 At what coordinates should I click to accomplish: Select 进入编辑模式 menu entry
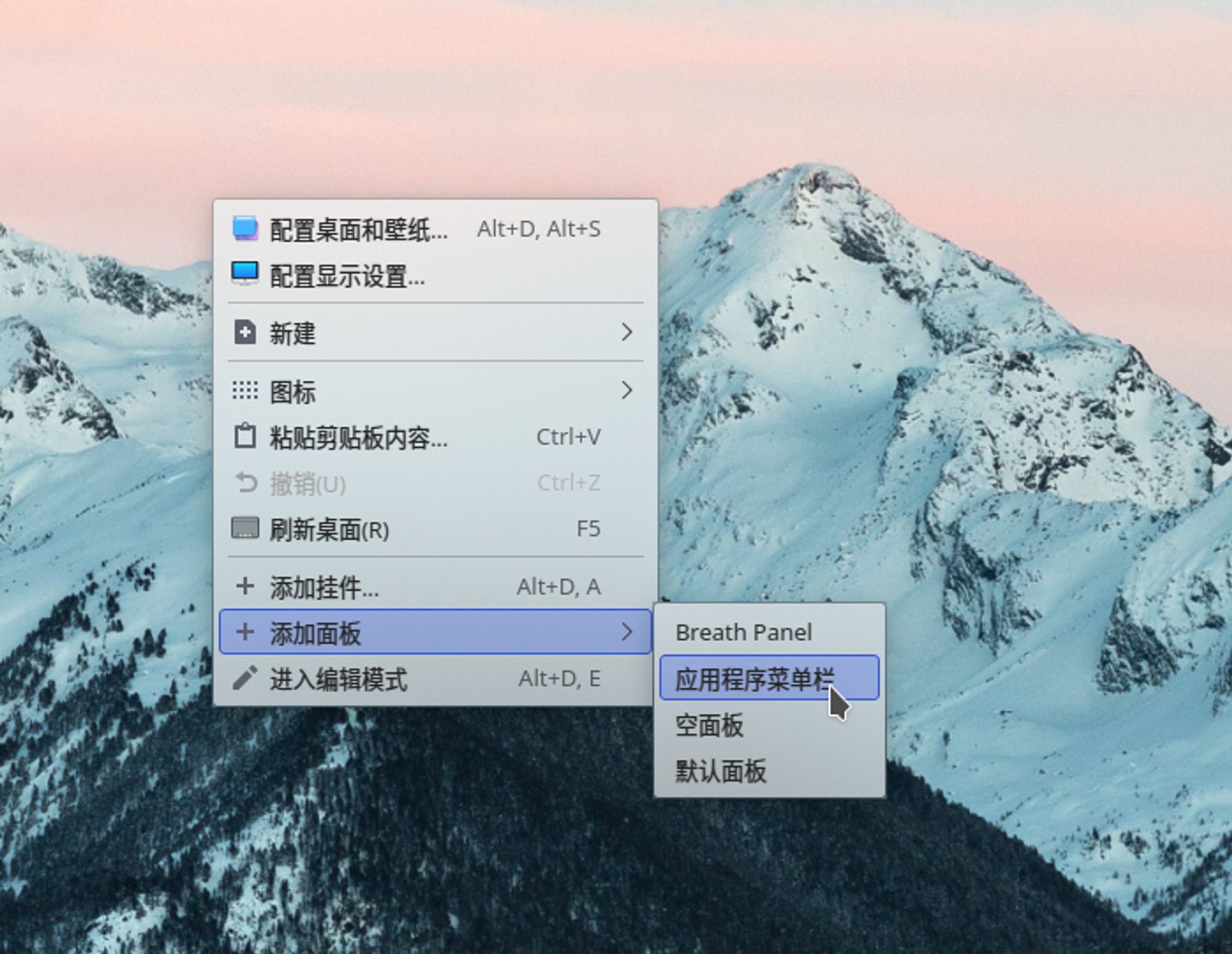436,679
